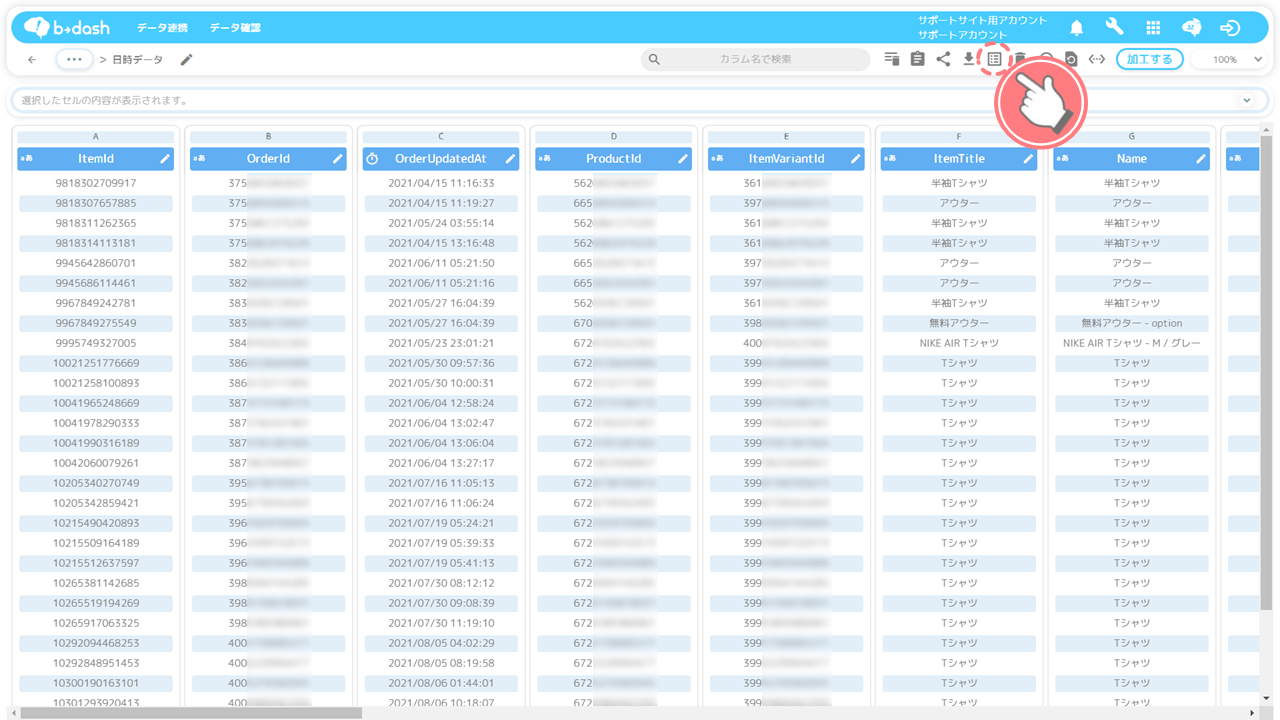The image size is (1280, 720).
Task: Select cell 無料アウター - option
Action: (1131, 324)
